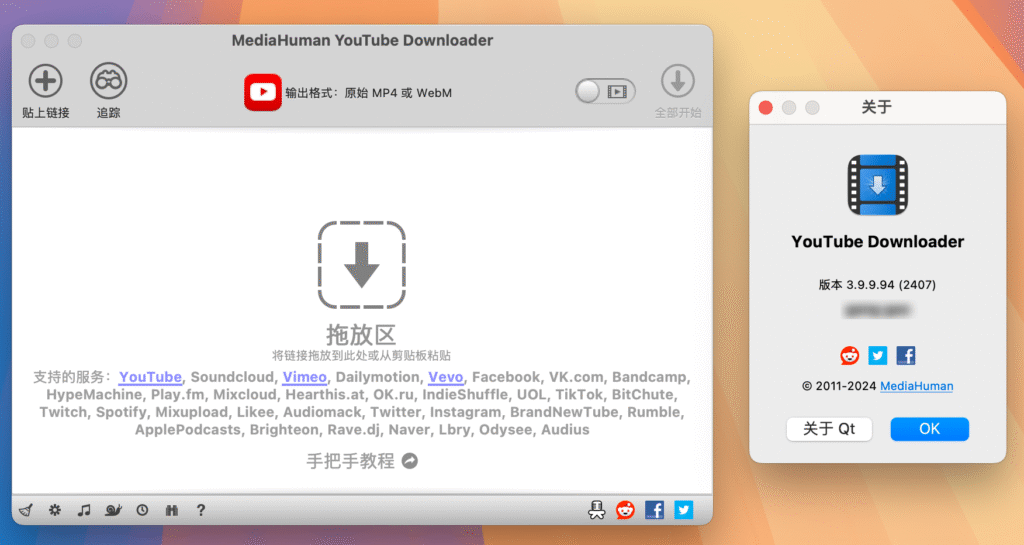Open the 输出格式 output format selector

(x=368, y=93)
